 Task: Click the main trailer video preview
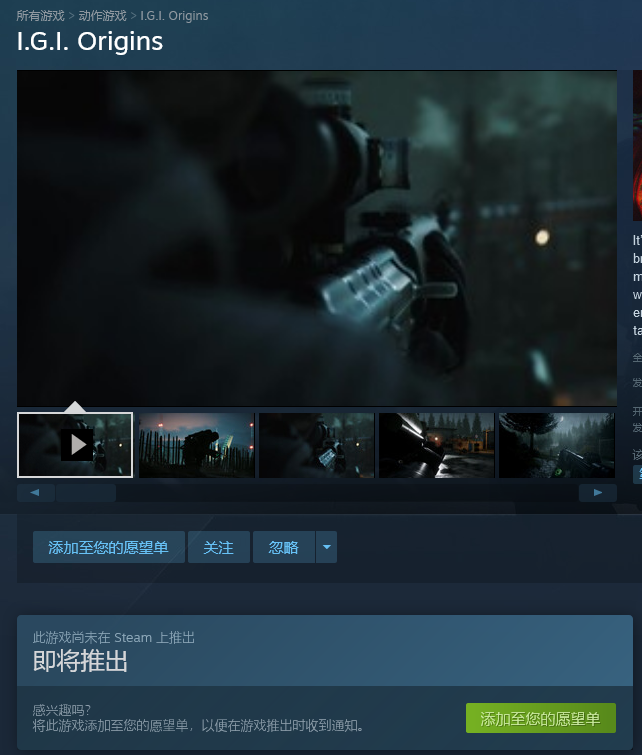317,238
